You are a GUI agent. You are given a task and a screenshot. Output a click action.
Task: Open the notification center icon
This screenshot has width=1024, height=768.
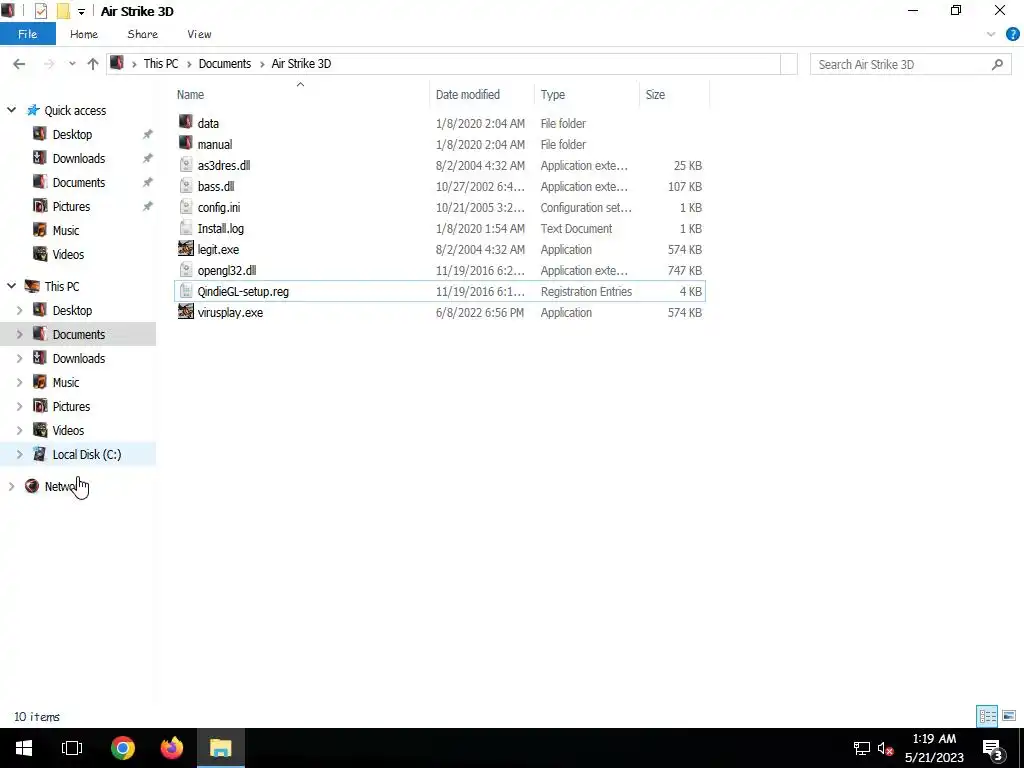tap(992, 748)
